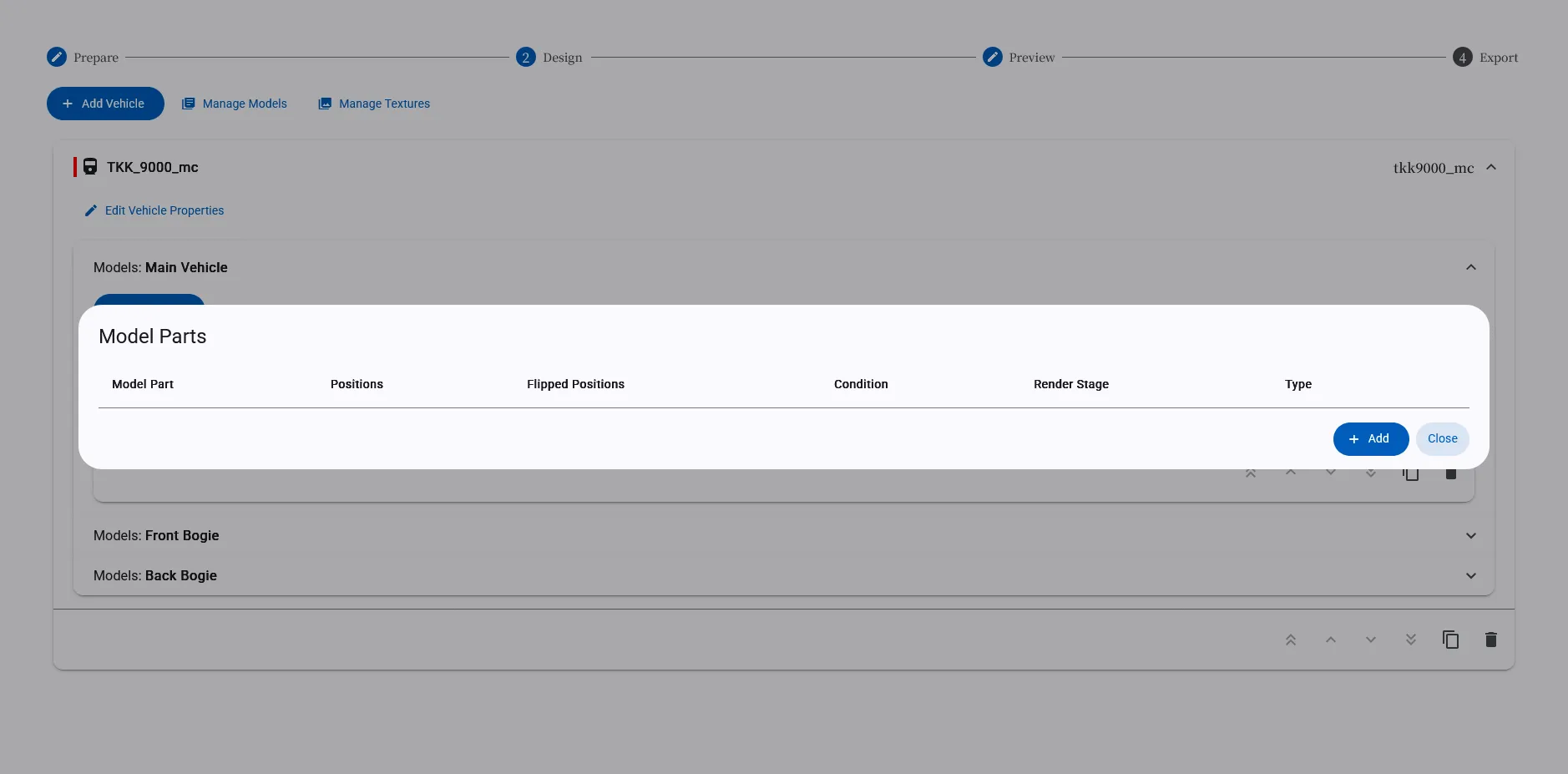1568x774 pixels.
Task: Duplicate the TKK_9000_mc vehicle card
Action: pos(1450,640)
